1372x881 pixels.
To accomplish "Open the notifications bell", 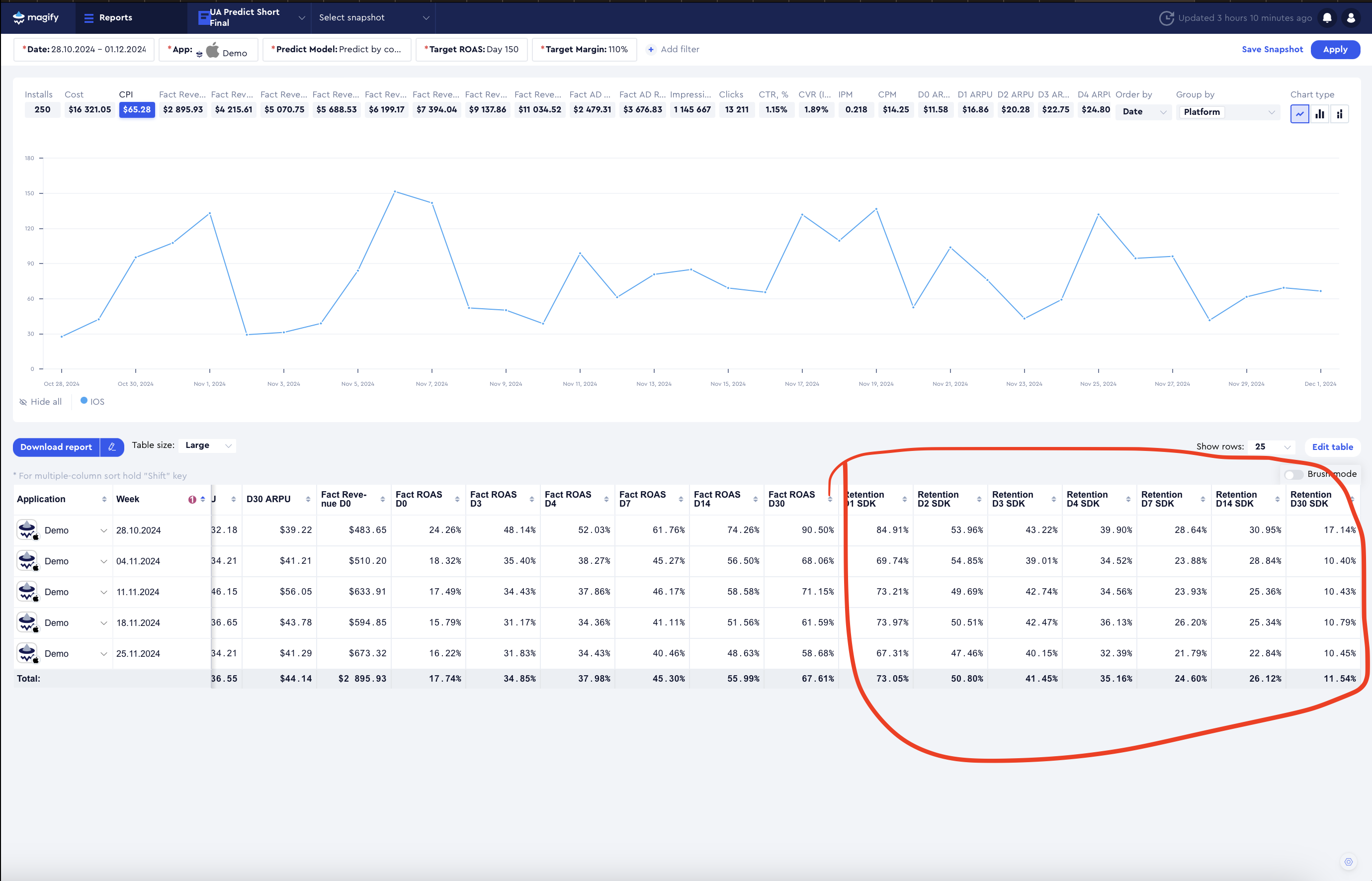I will [x=1327, y=18].
